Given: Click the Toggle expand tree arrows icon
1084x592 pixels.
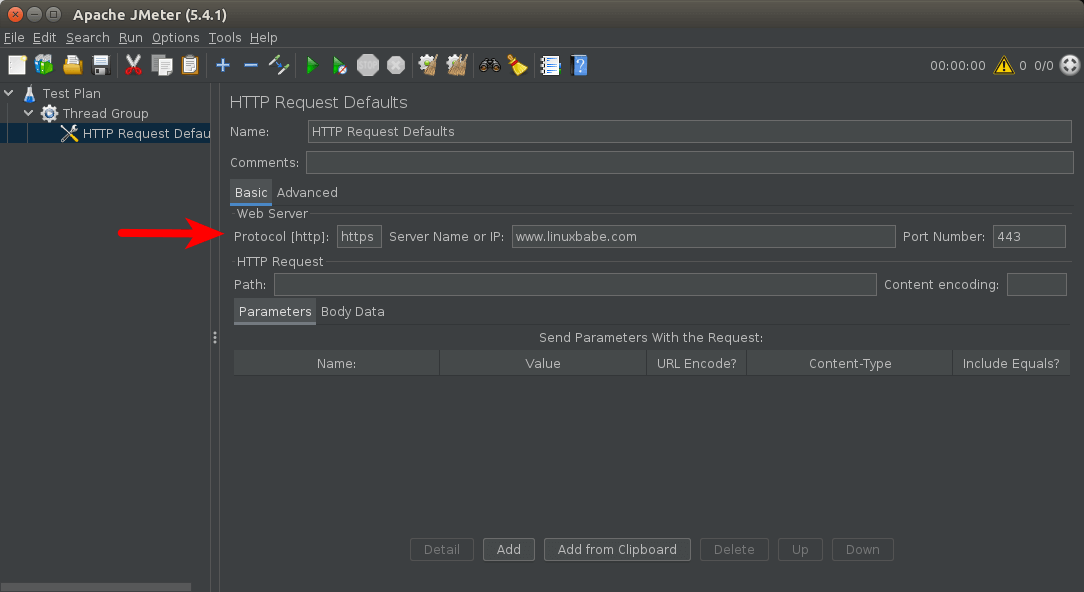Looking at the screenshot, I should pyautogui.click(x=279, y=66).
